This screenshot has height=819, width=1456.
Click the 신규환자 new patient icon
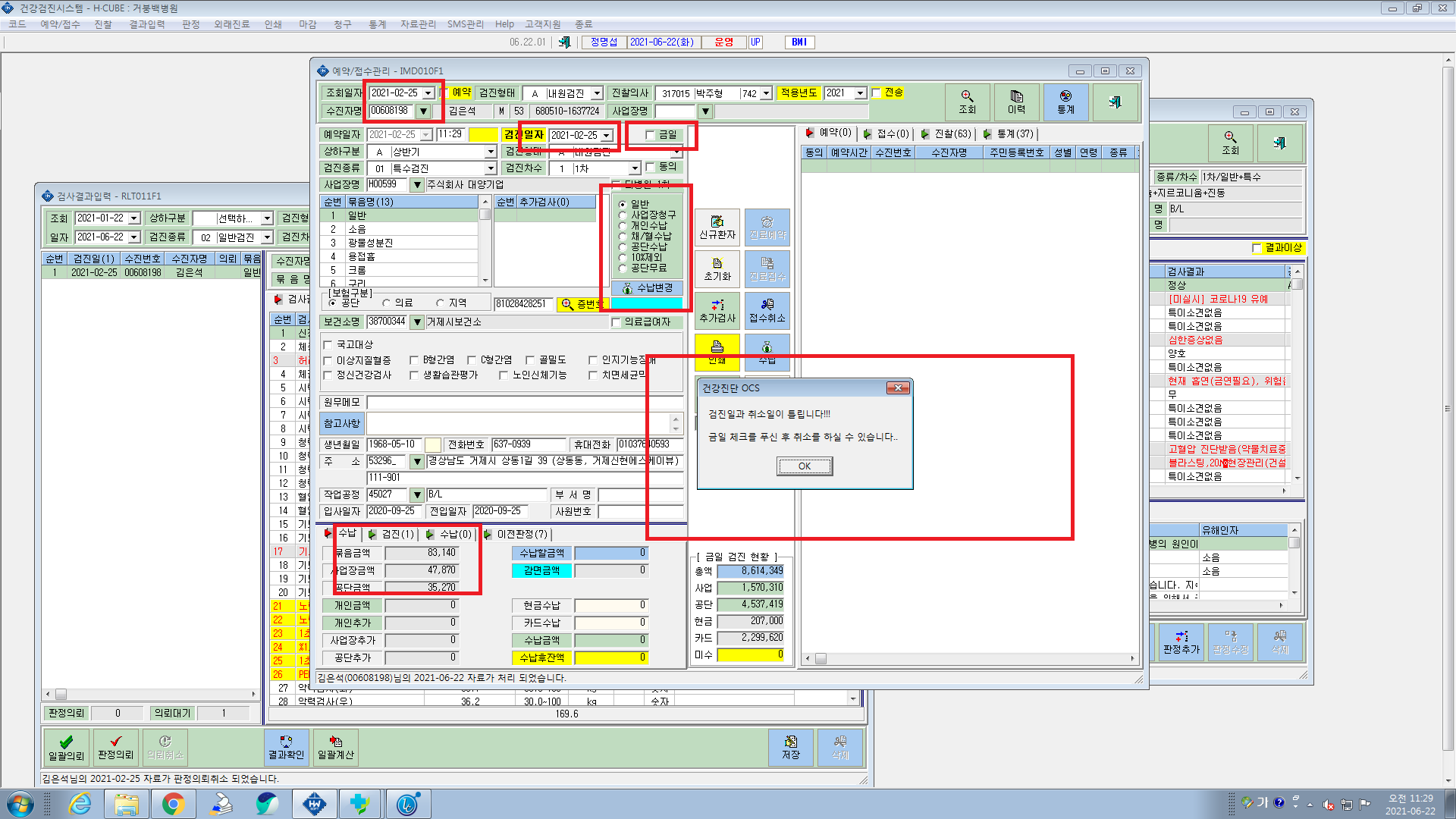pyautogui.click(x=717, y=227)
